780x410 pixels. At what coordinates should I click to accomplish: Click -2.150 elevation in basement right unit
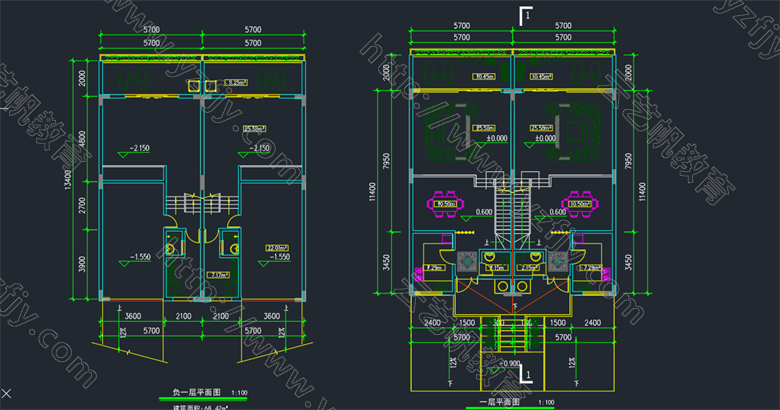point(259,148)
